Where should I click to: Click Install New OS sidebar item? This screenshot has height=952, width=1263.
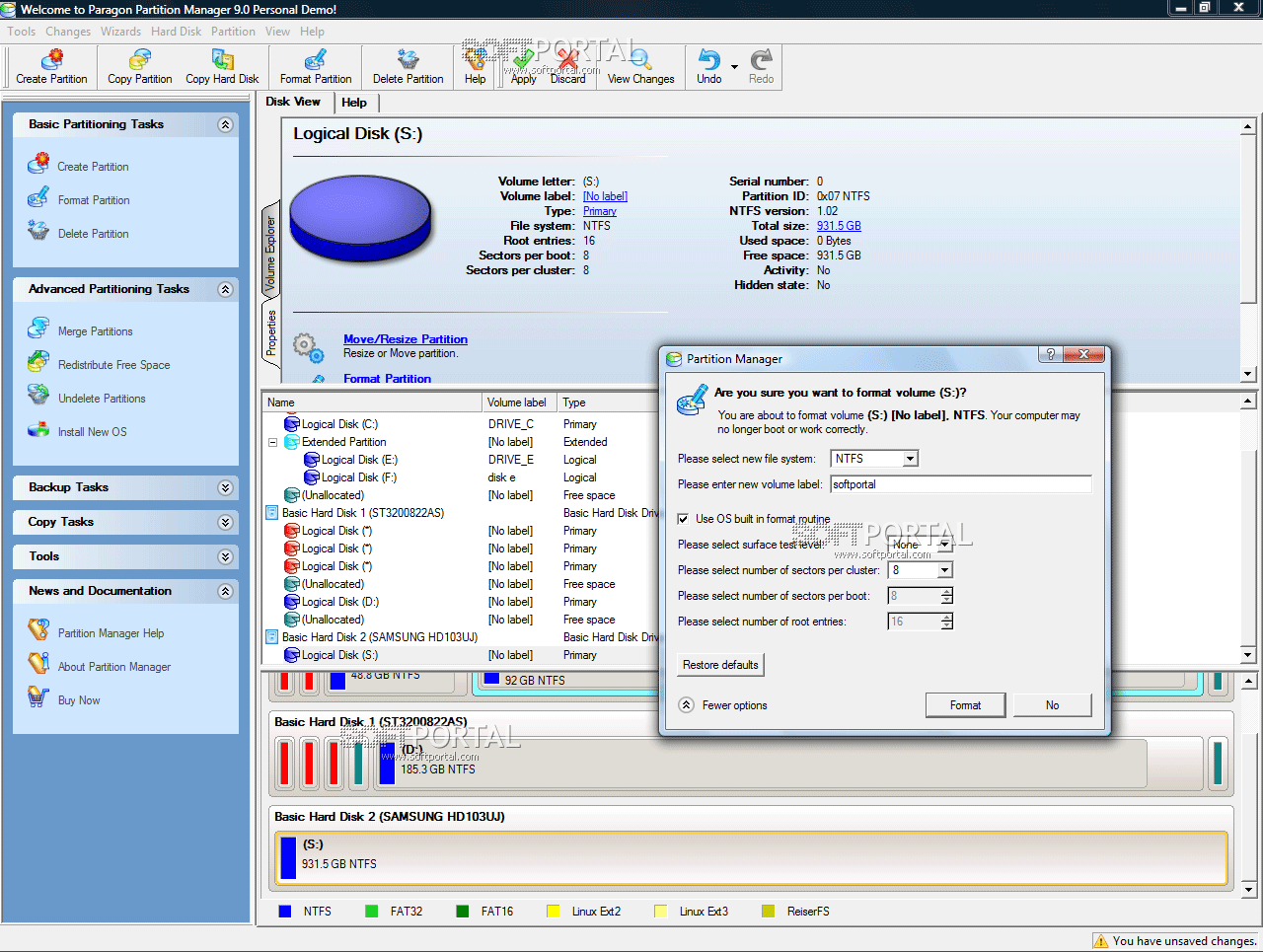pyautogui.click(x=92, y=432)
